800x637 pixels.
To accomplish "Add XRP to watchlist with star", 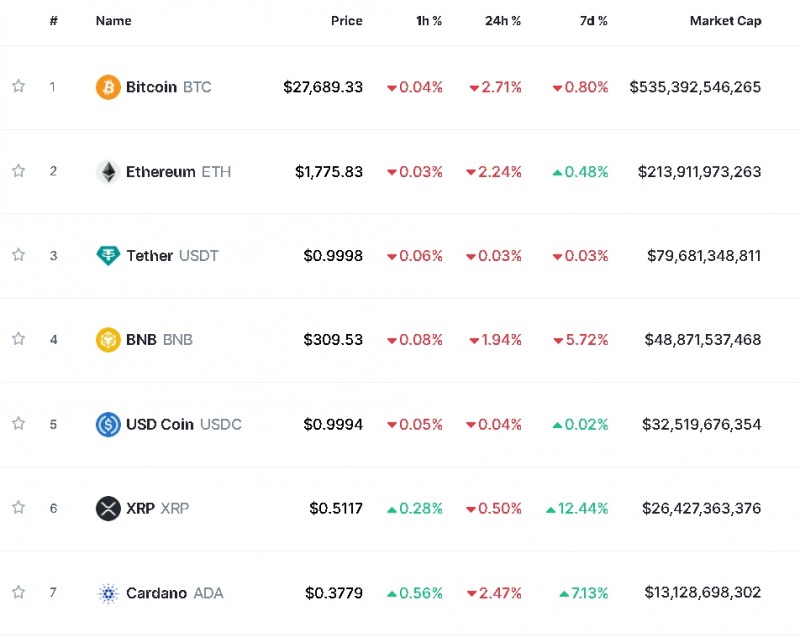I will pyautogui.click(x=18, y=508).
